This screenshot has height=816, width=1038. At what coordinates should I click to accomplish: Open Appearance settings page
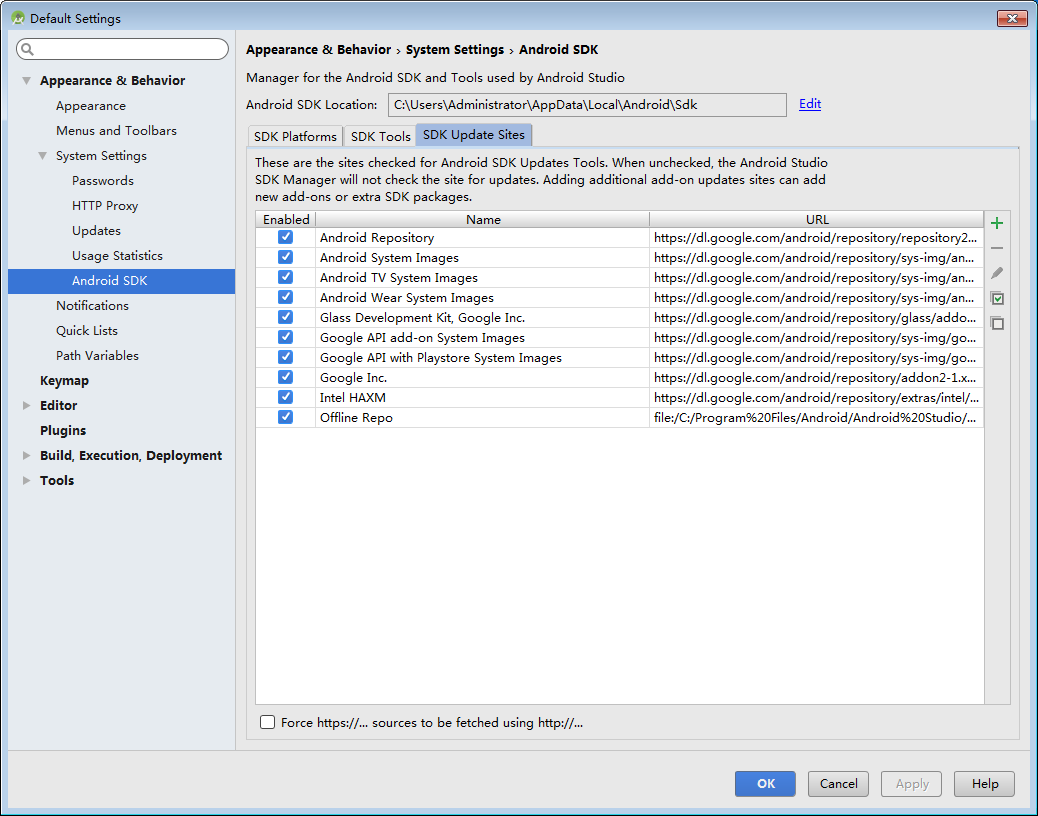91,106
